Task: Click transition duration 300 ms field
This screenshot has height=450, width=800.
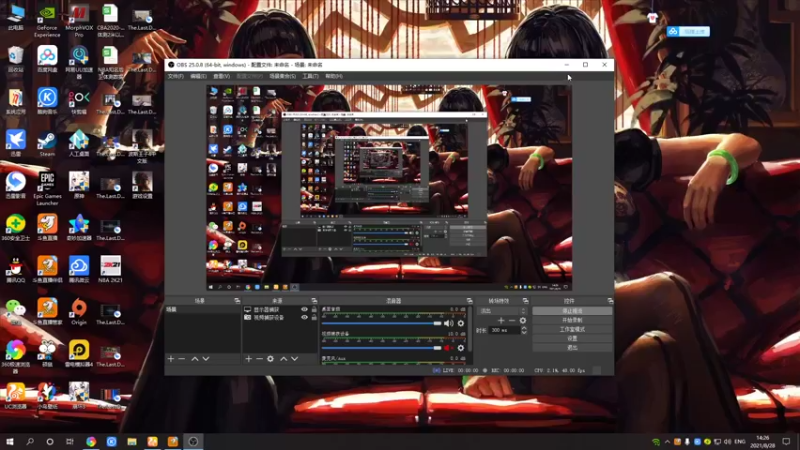Action: point(505,331)
